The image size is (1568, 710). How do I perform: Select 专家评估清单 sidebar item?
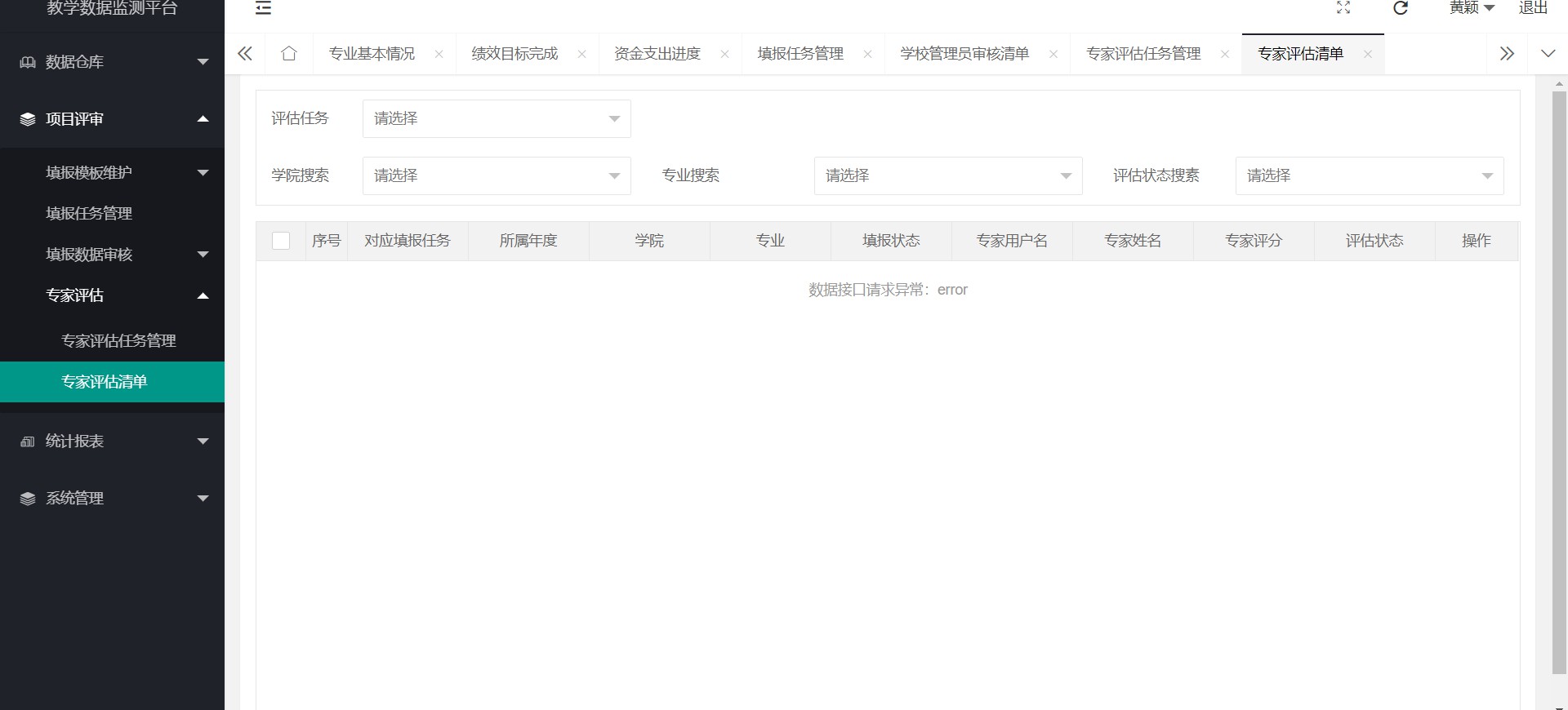pos(112,382)
